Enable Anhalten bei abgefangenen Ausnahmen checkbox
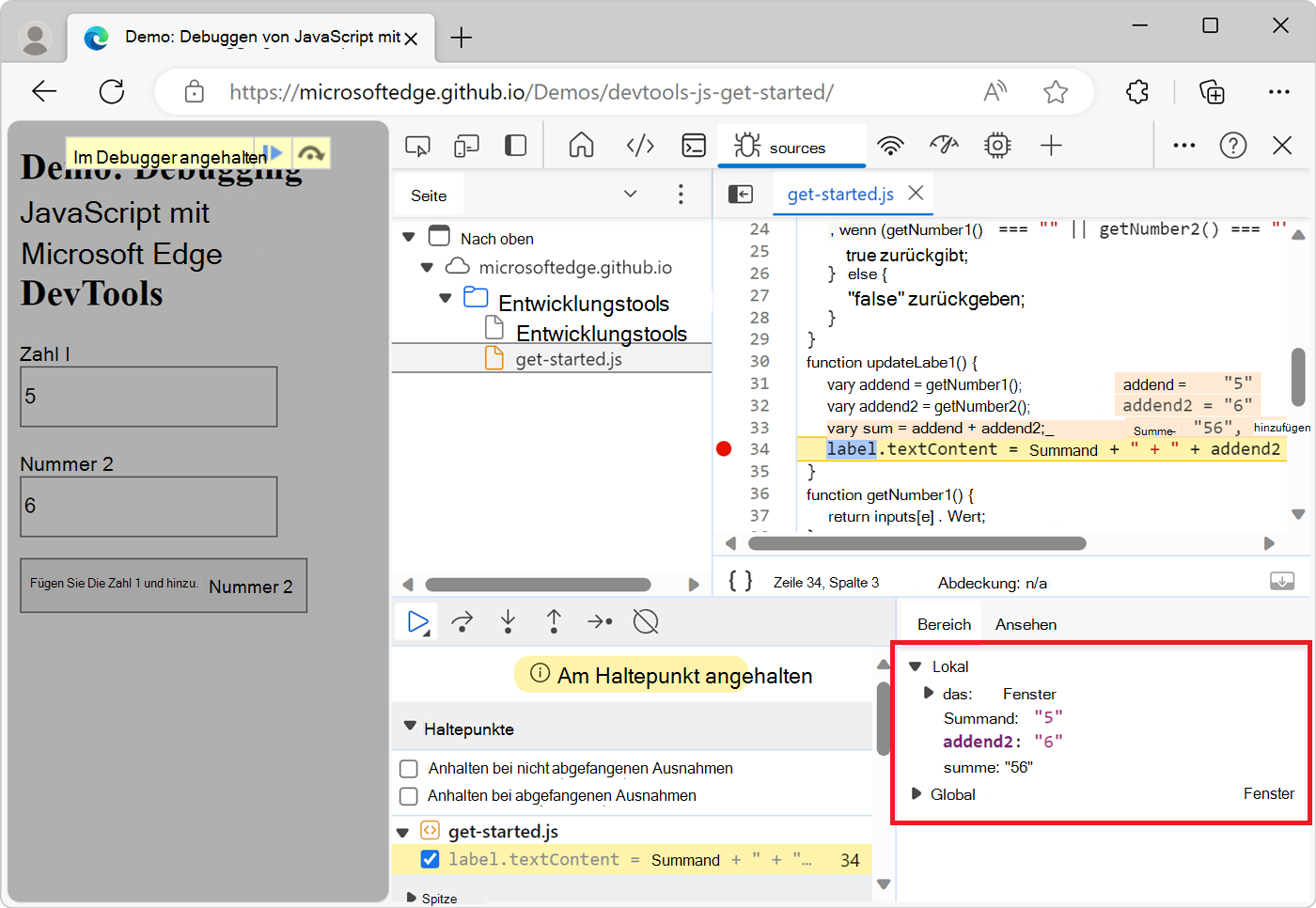 point(409,796)
